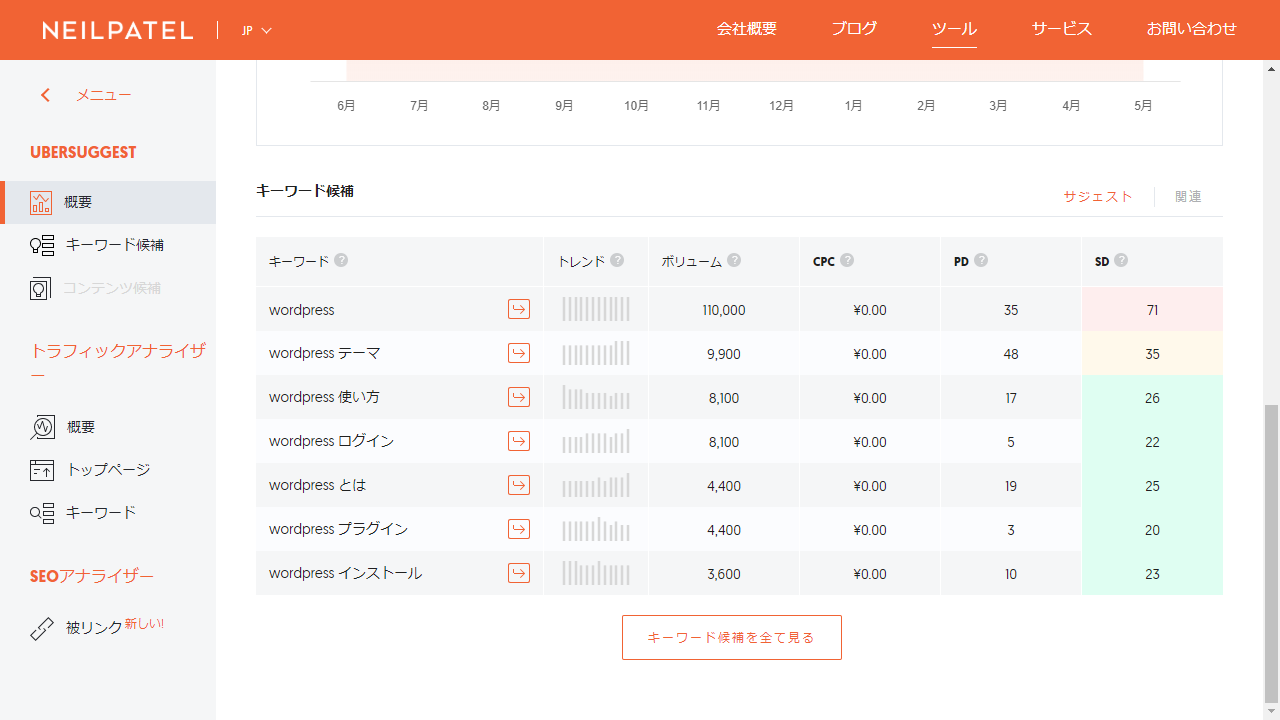Open arrow icon for wordpress テーマ

click(x=519, y=353)
